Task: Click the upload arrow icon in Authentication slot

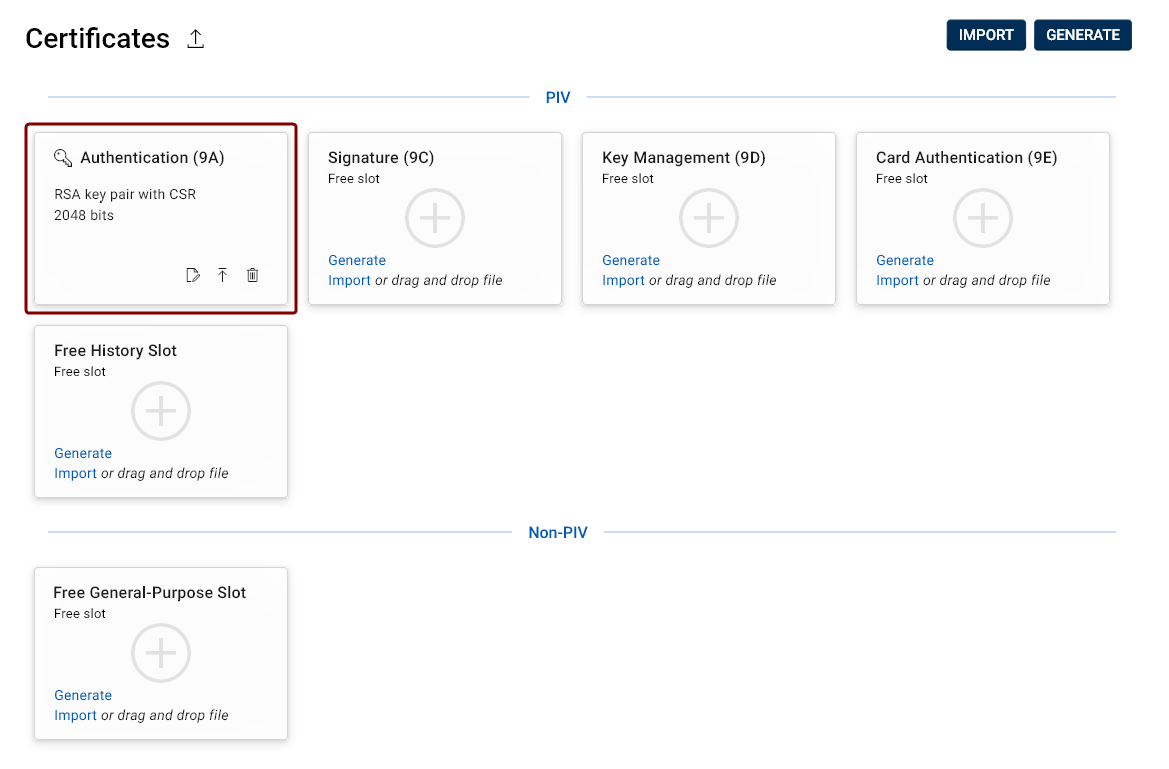Action: (223, 275)
